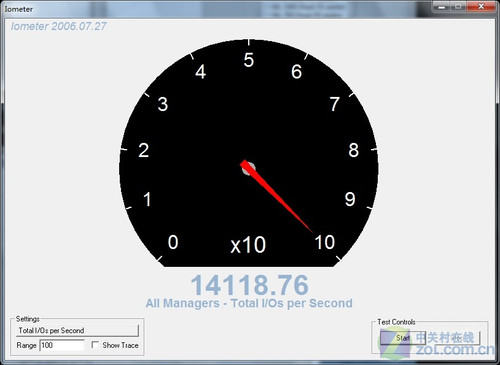Click the x10 multiplier label on the gauge
This screenshot has height=365, width=500.
248,245
